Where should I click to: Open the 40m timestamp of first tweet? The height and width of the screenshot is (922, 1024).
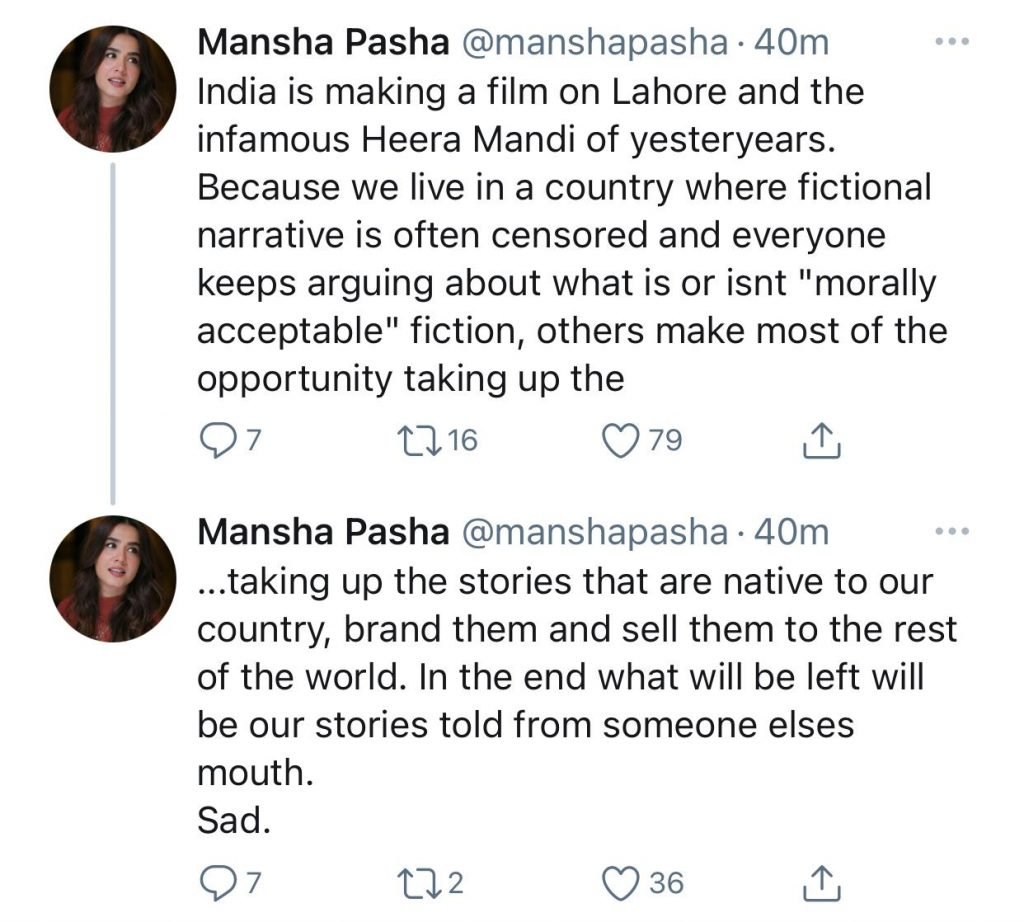pos(792,43)
